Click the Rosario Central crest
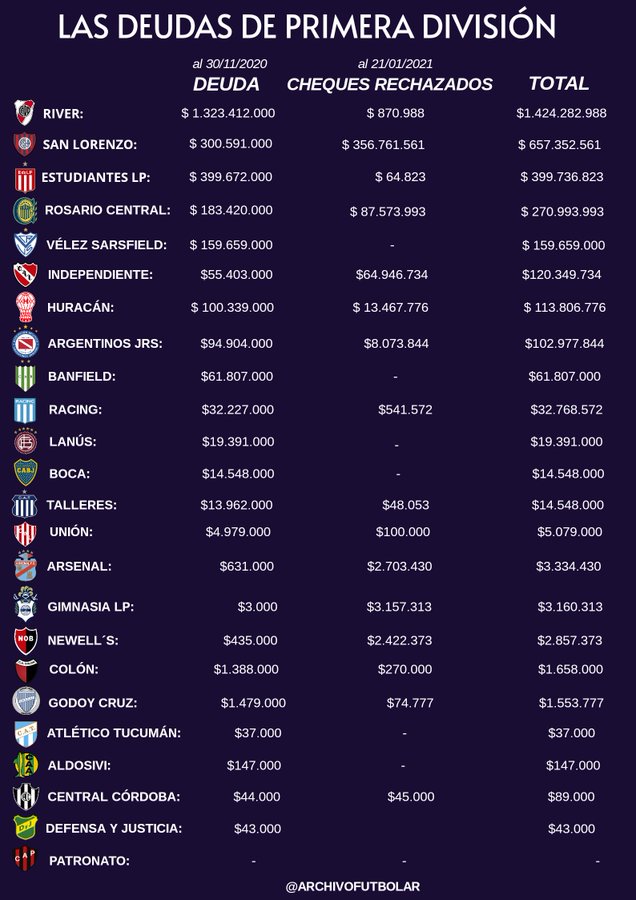The width and height of the screenshot is (636, 900). (x=24, y=210)
